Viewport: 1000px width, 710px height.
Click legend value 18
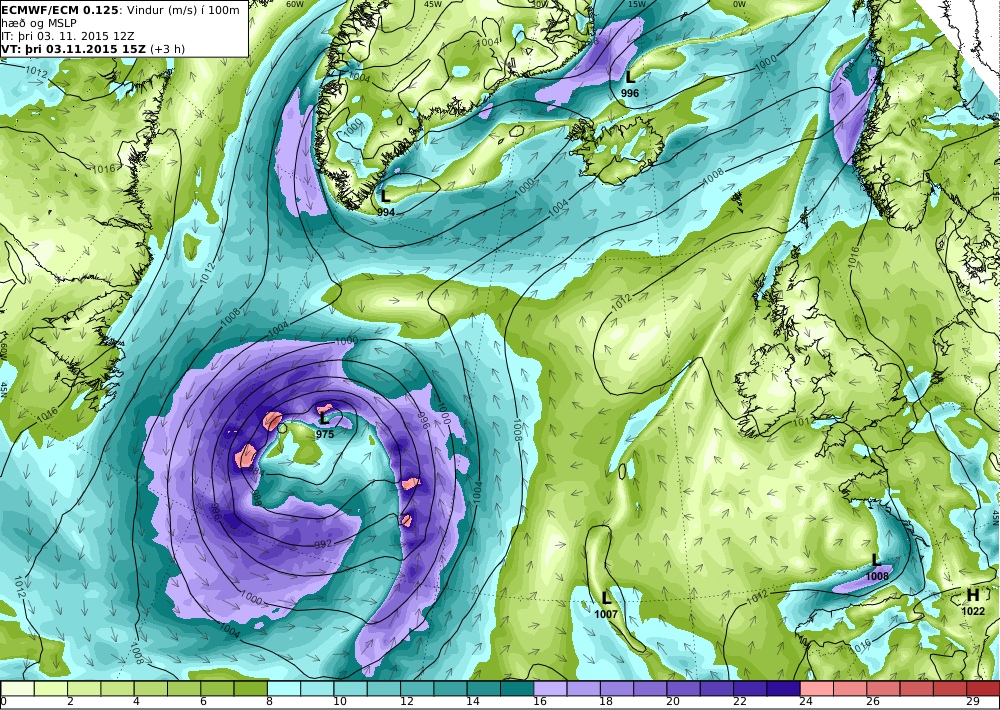[607, 702]
